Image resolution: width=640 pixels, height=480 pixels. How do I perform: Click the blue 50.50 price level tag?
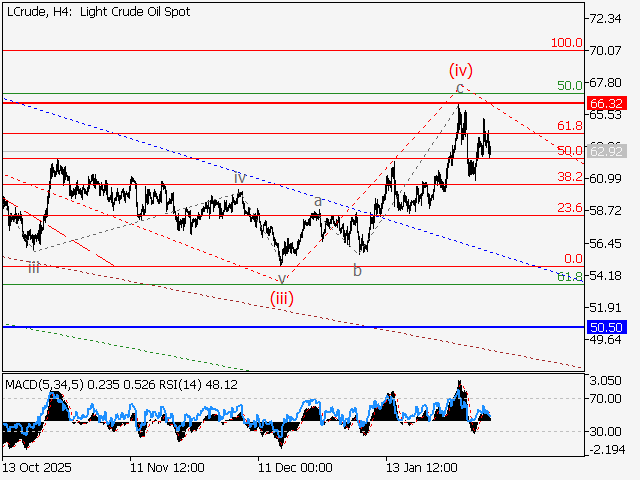[x=607, y=327]
